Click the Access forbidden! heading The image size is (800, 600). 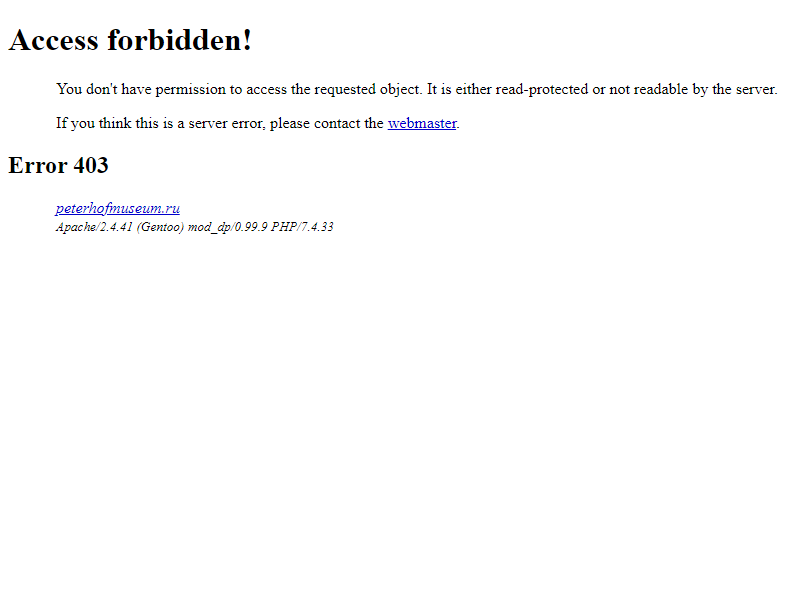point(130,40)
